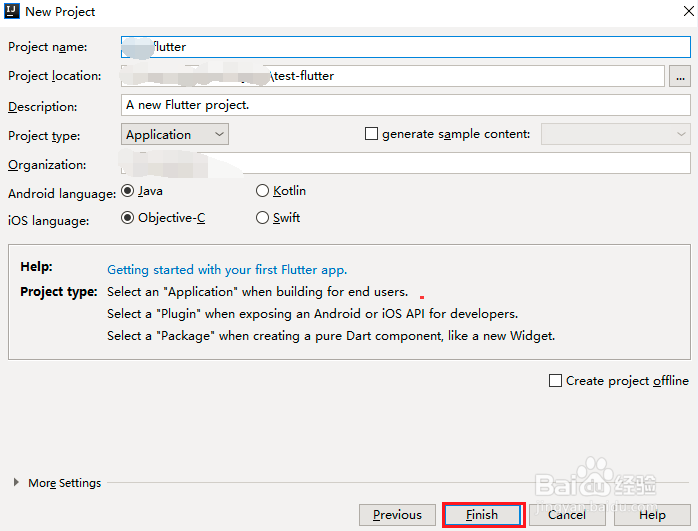Click the Previous button
The height and width of the screenshot is (531, 698).
point(397,515)
